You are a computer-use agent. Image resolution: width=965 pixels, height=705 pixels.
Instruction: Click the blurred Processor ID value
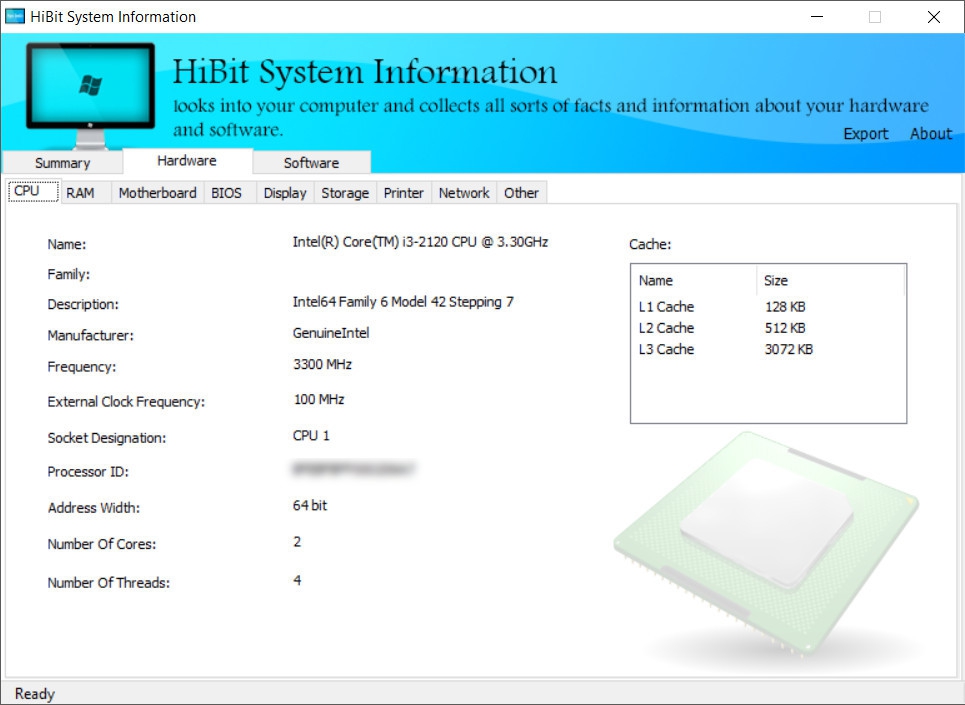tap(353, 469)
